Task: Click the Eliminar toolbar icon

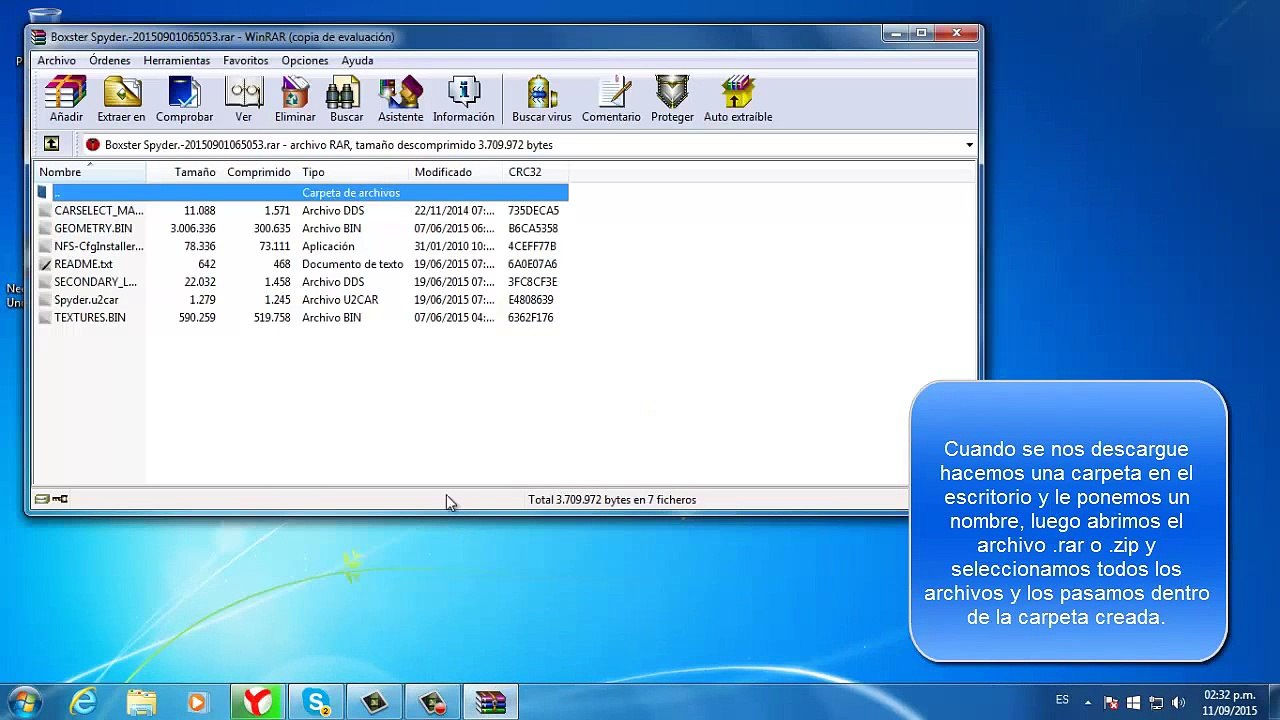Action: click(295, 93)
